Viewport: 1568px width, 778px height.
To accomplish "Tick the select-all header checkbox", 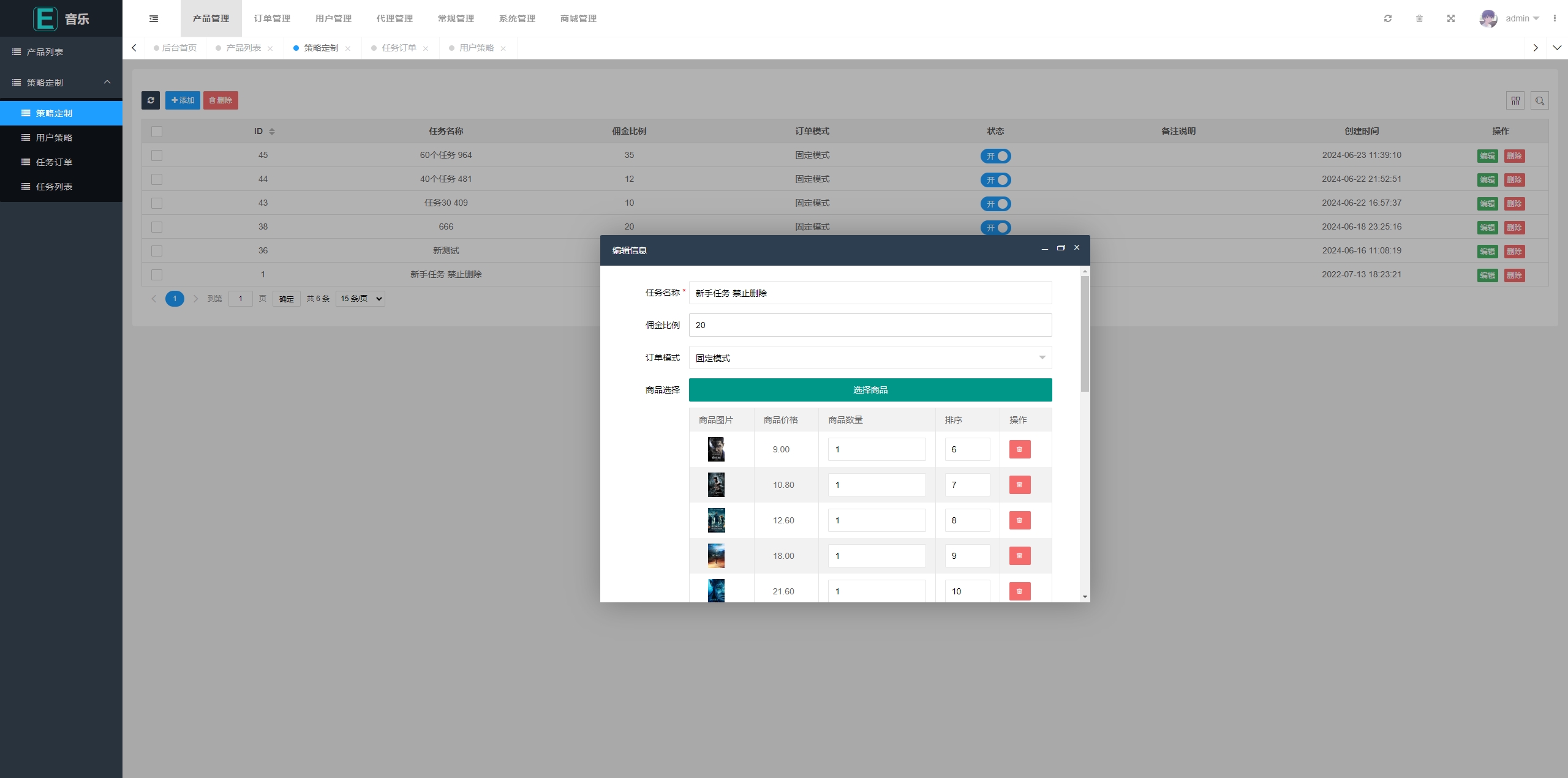I will pos(157,132).
